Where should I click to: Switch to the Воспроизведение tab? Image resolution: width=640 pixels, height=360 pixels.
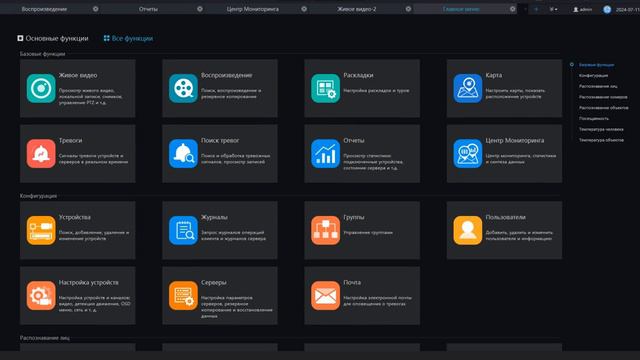click(44, 9)
